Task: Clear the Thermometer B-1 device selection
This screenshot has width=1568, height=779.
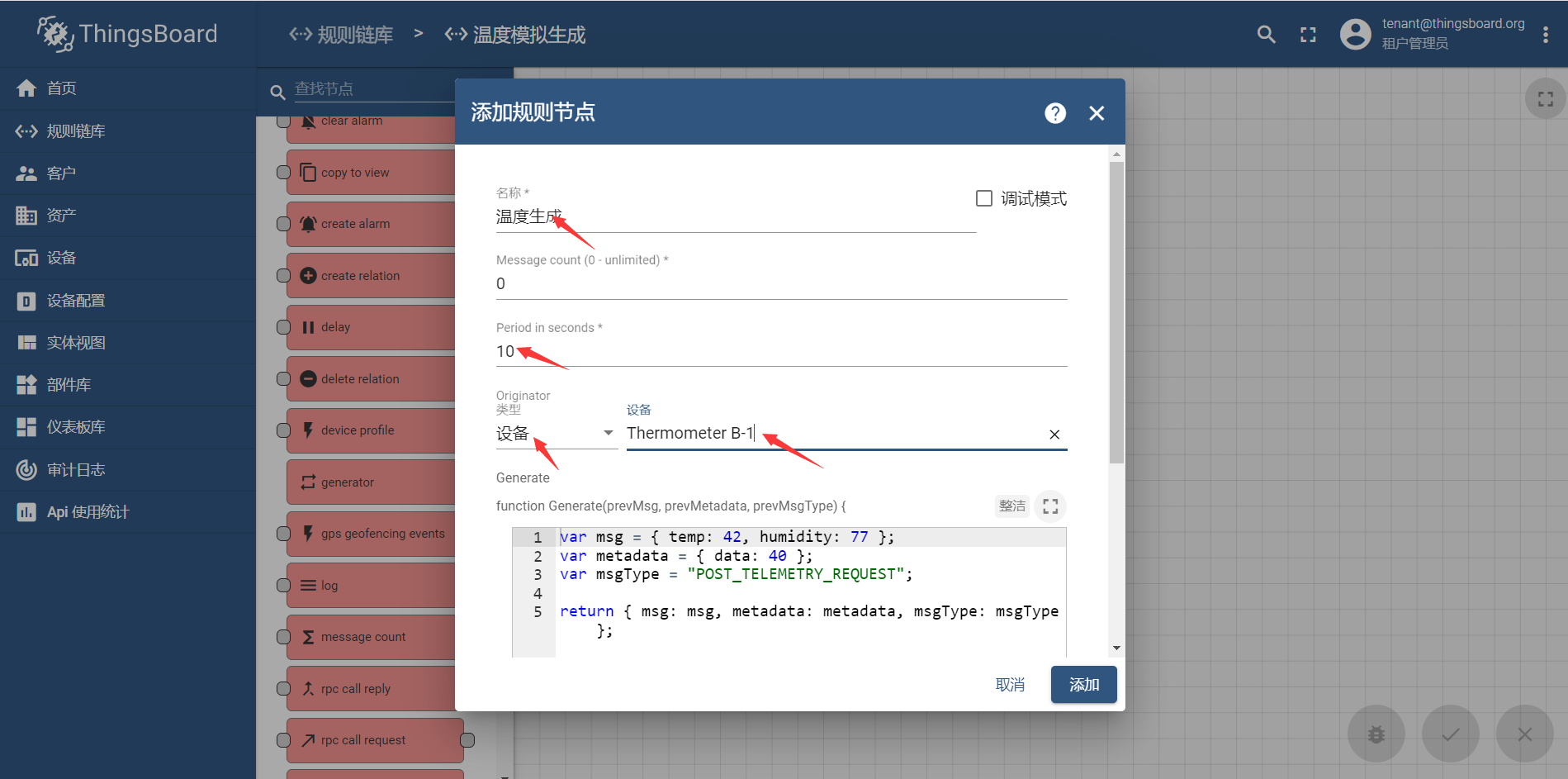Action: 1054,434
